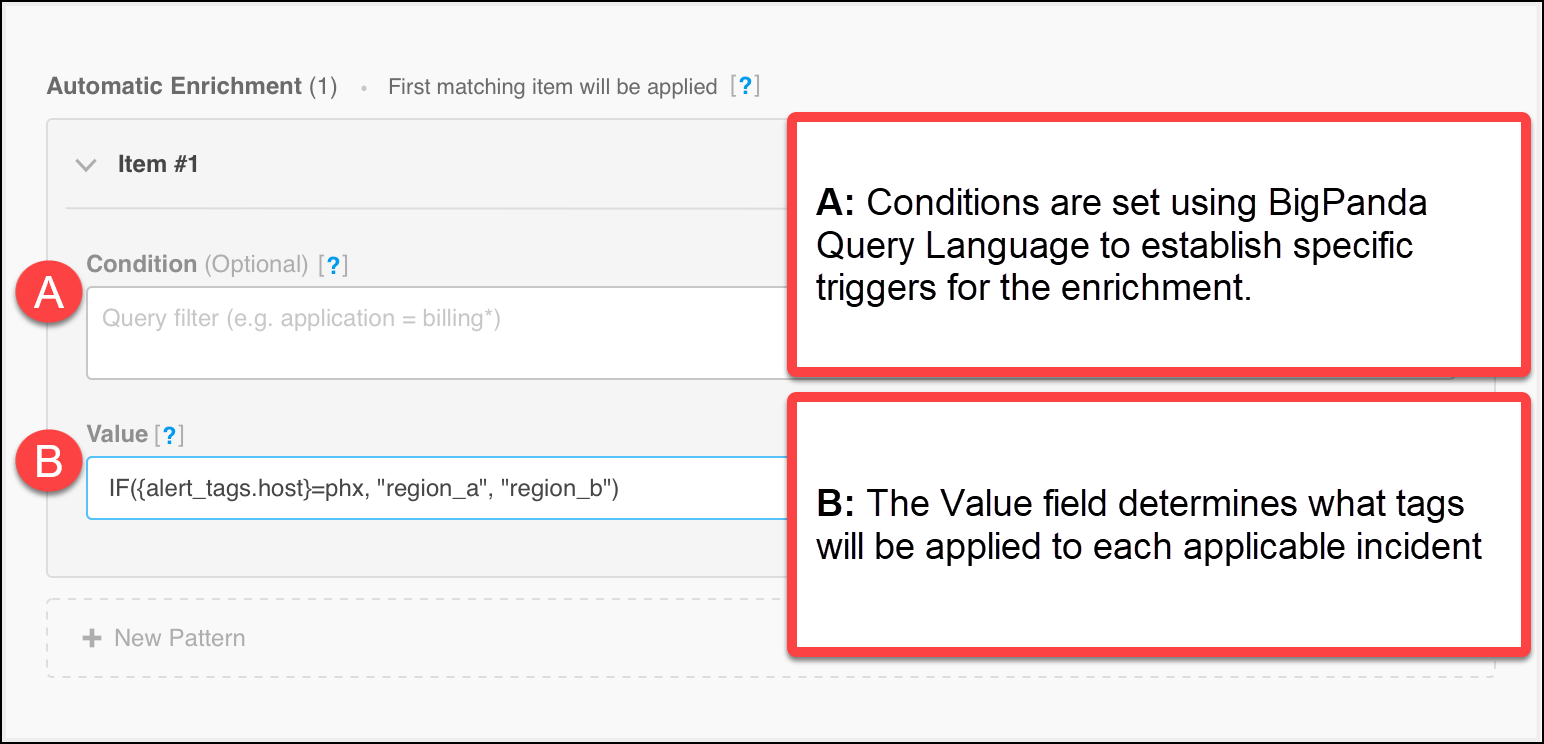Image resolution: width=1544 pixels, height=744 pixels.
Task: Click the chevron arrow beside Item #1
Action: 86,165
